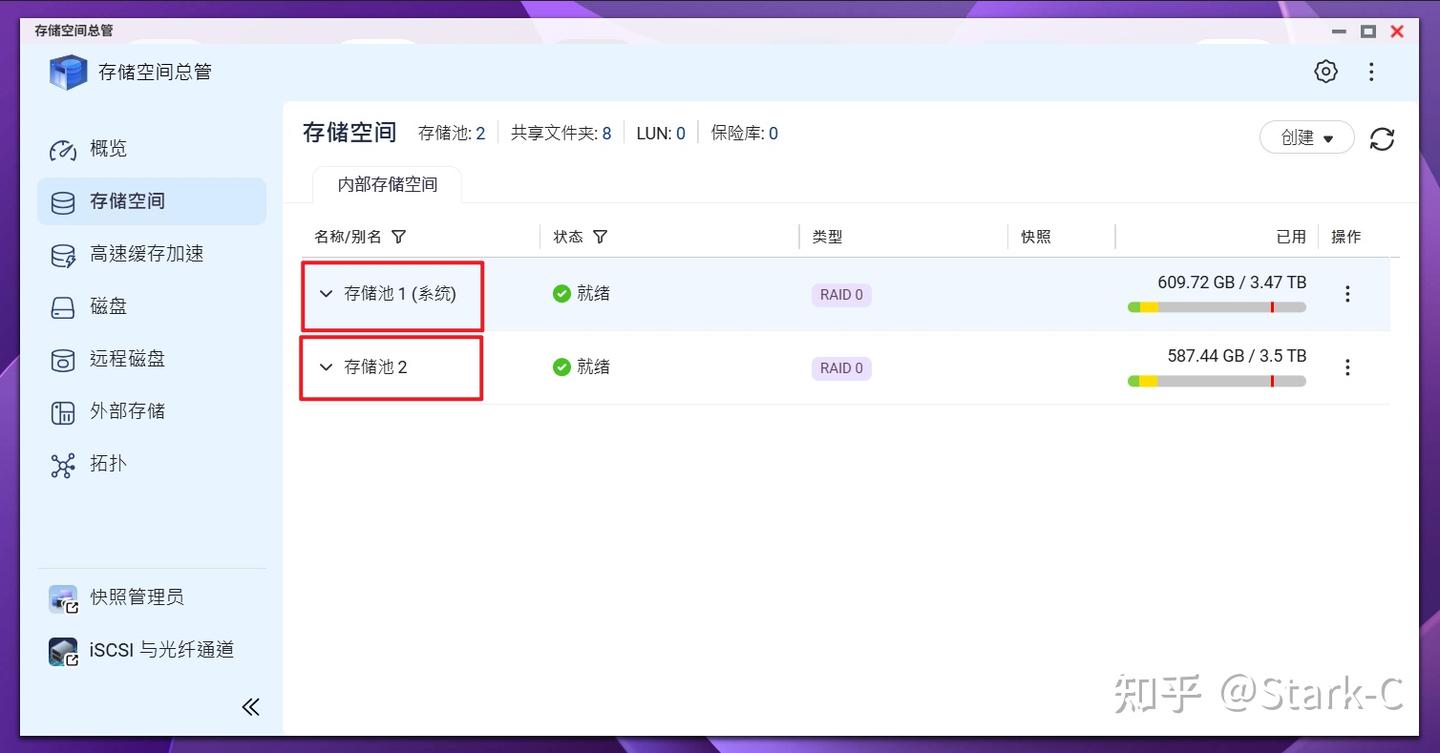Screen dimensions: 1440x753
Task: Open the 创建 dropdown button
Action: click(1307, 138)
